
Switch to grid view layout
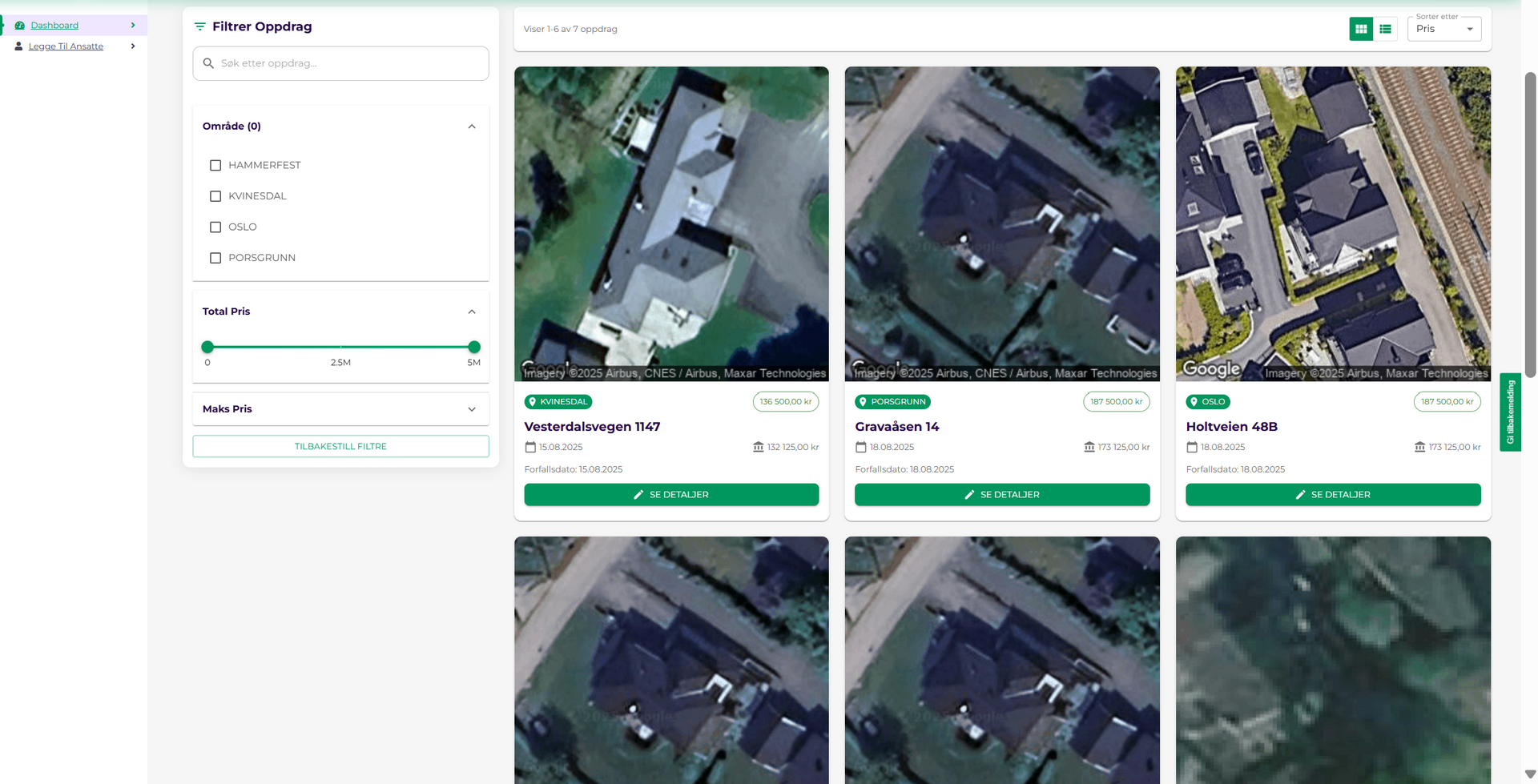pyautogui.click(x=1361, y=29)
